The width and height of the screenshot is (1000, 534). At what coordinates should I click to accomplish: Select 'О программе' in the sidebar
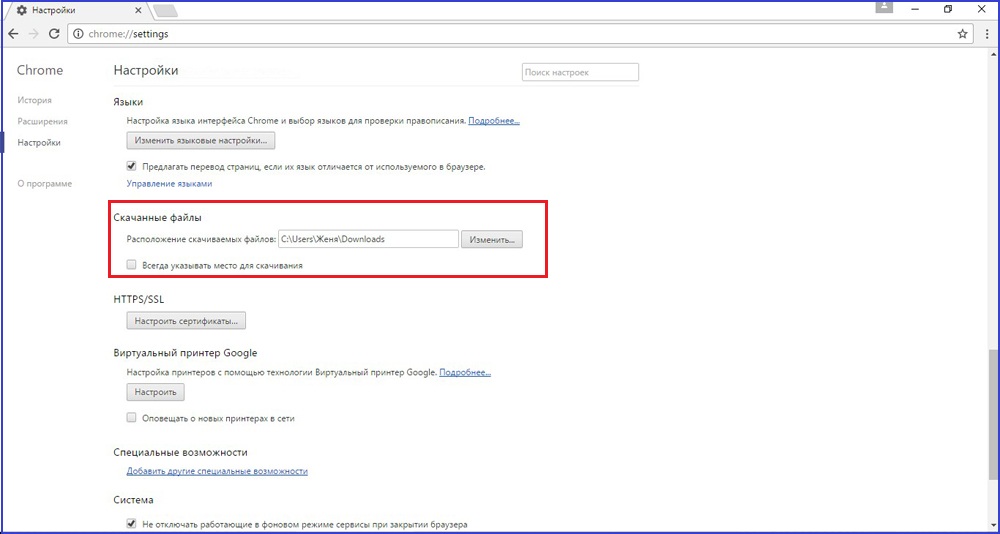click(x=44, y=184)
